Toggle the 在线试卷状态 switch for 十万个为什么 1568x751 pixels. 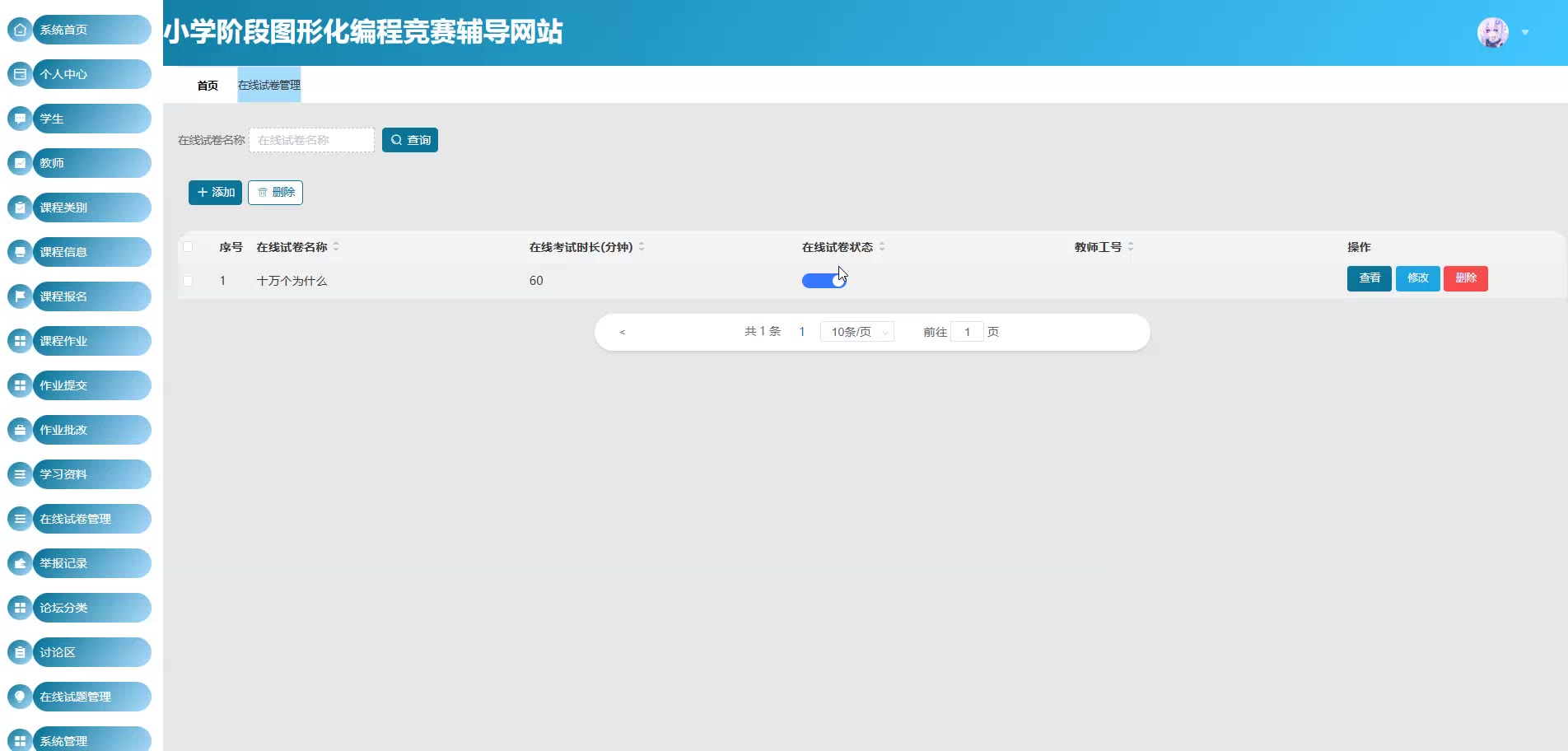(824, 281)
